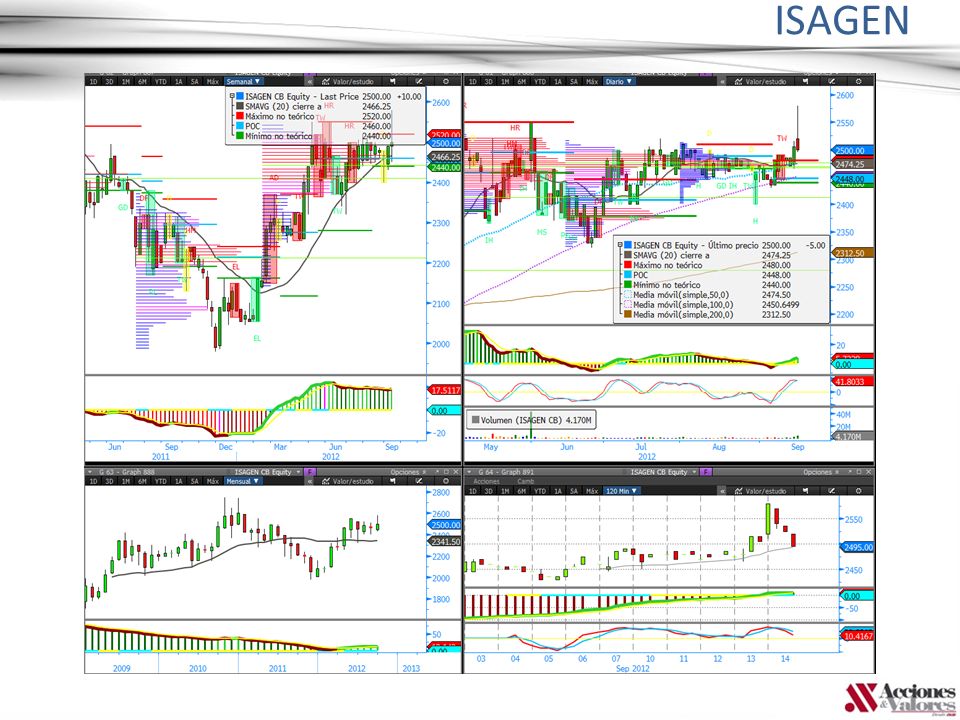Collapse toolbar with « arrows in the Diario chart
960x720 pixels.
(x=722, y=81)
